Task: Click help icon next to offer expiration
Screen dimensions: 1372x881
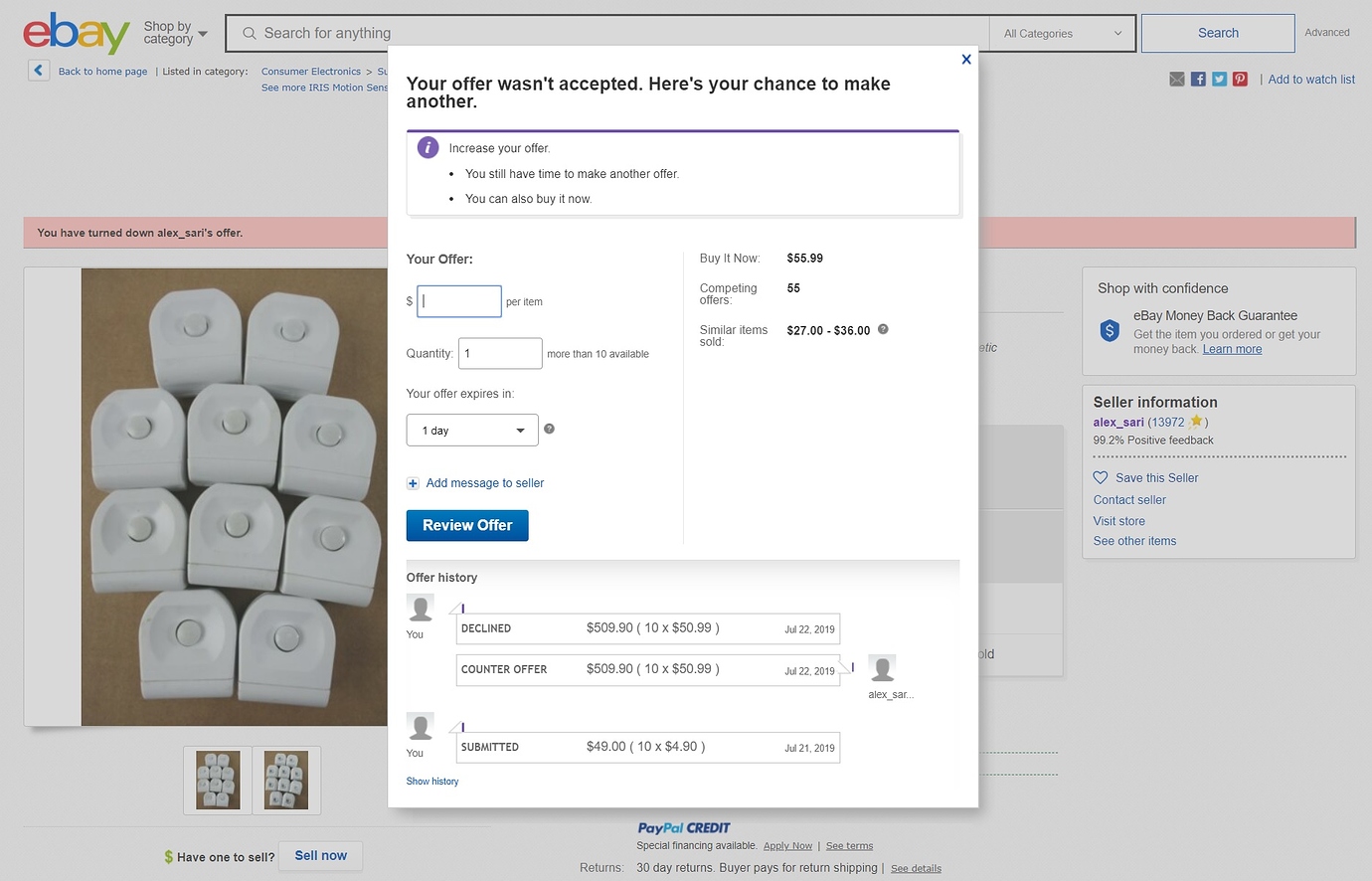Action: point(549,429)
